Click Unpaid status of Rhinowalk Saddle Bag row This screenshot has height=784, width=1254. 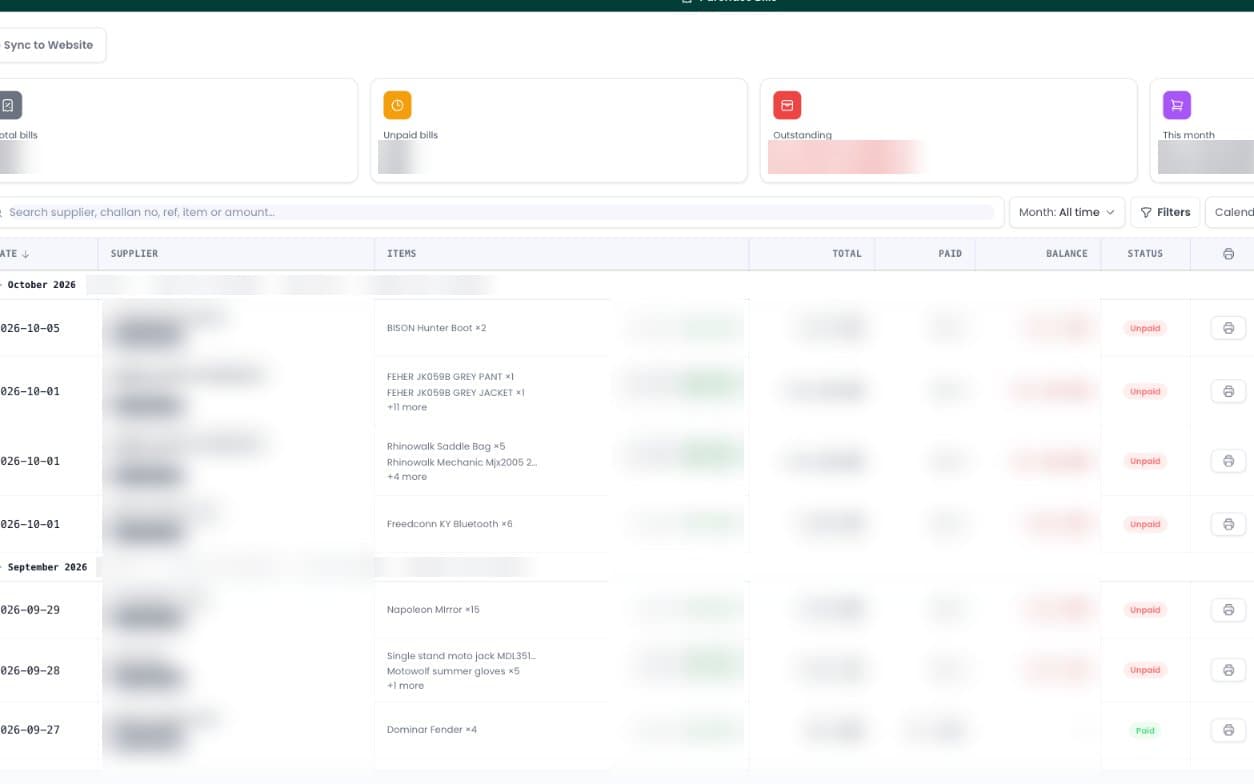coord(1145,461)
